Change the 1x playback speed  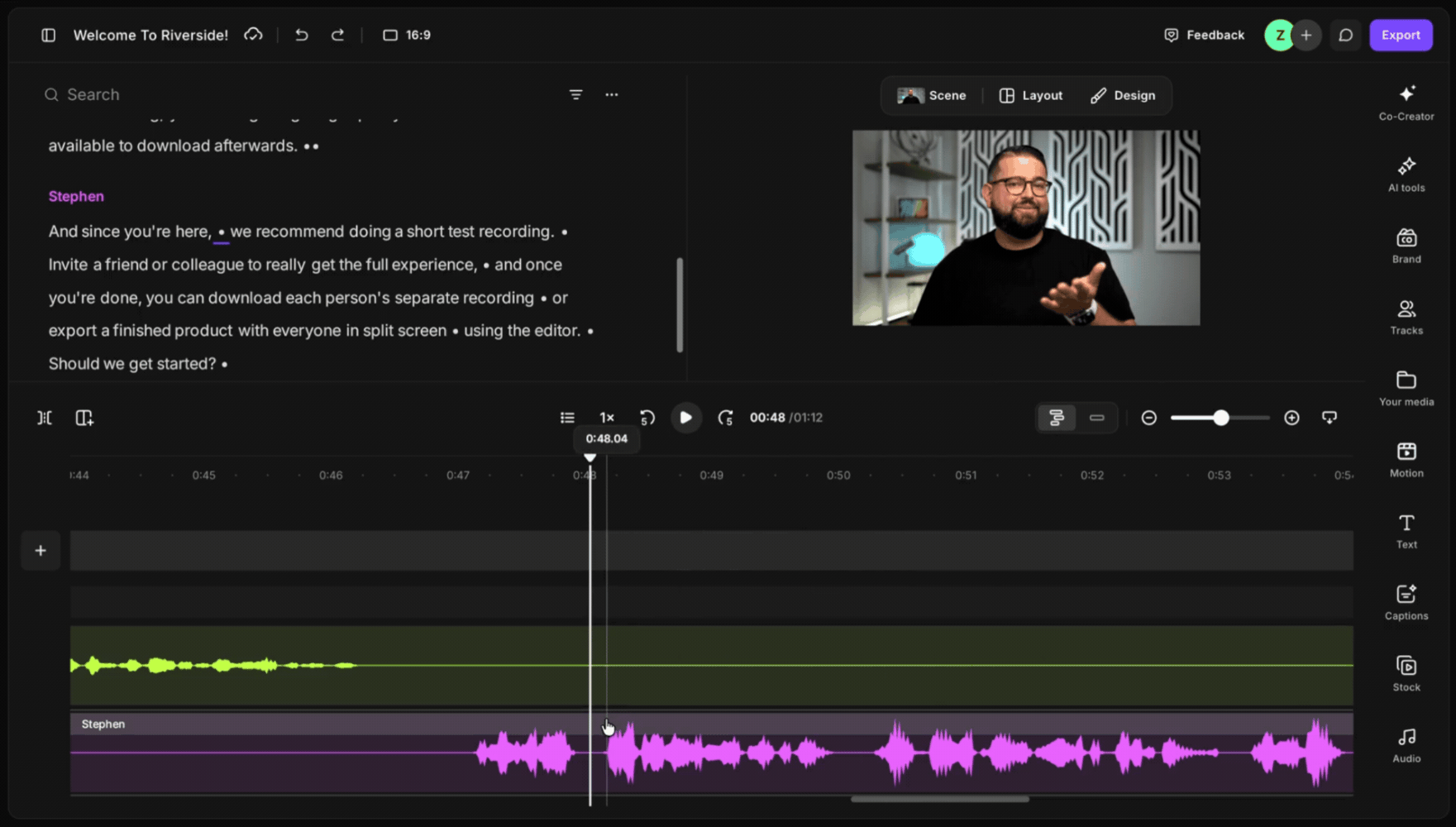tap(607, 418)
